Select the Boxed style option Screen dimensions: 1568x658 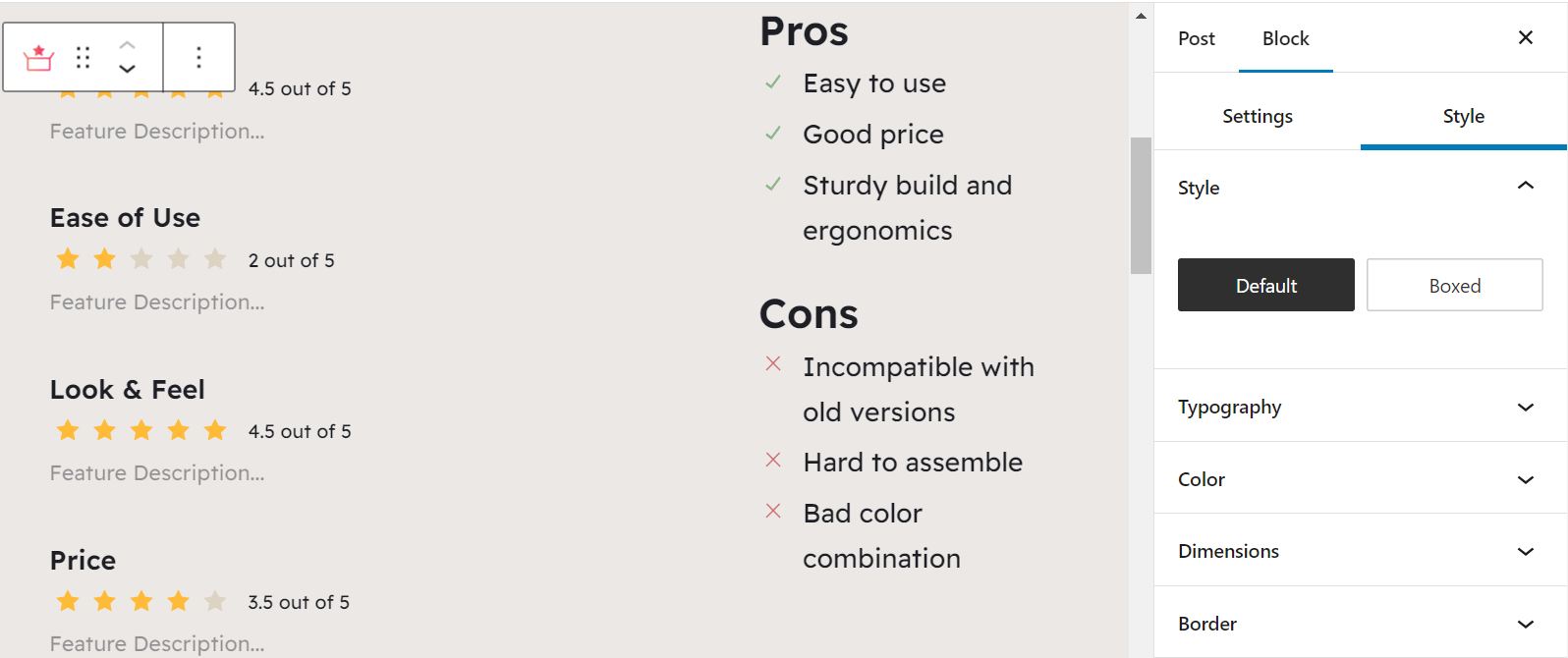1454,285
